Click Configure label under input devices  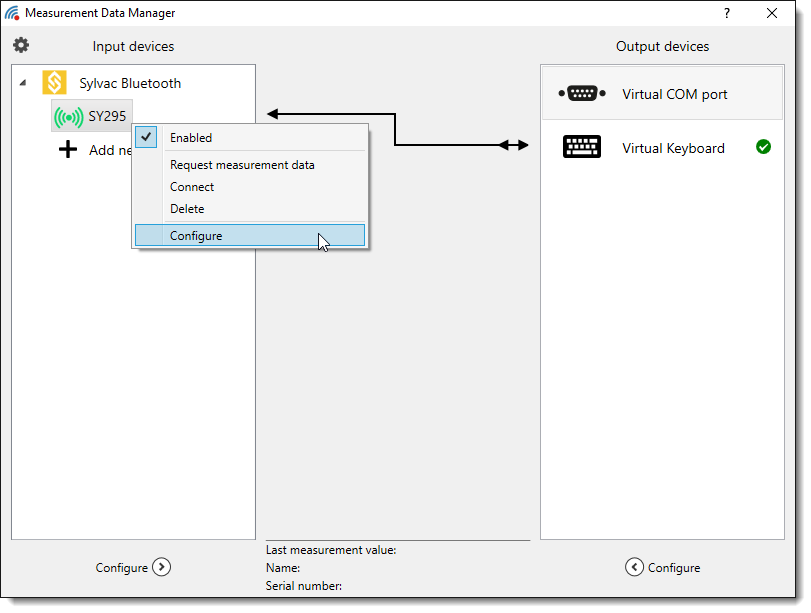[121, 568]
